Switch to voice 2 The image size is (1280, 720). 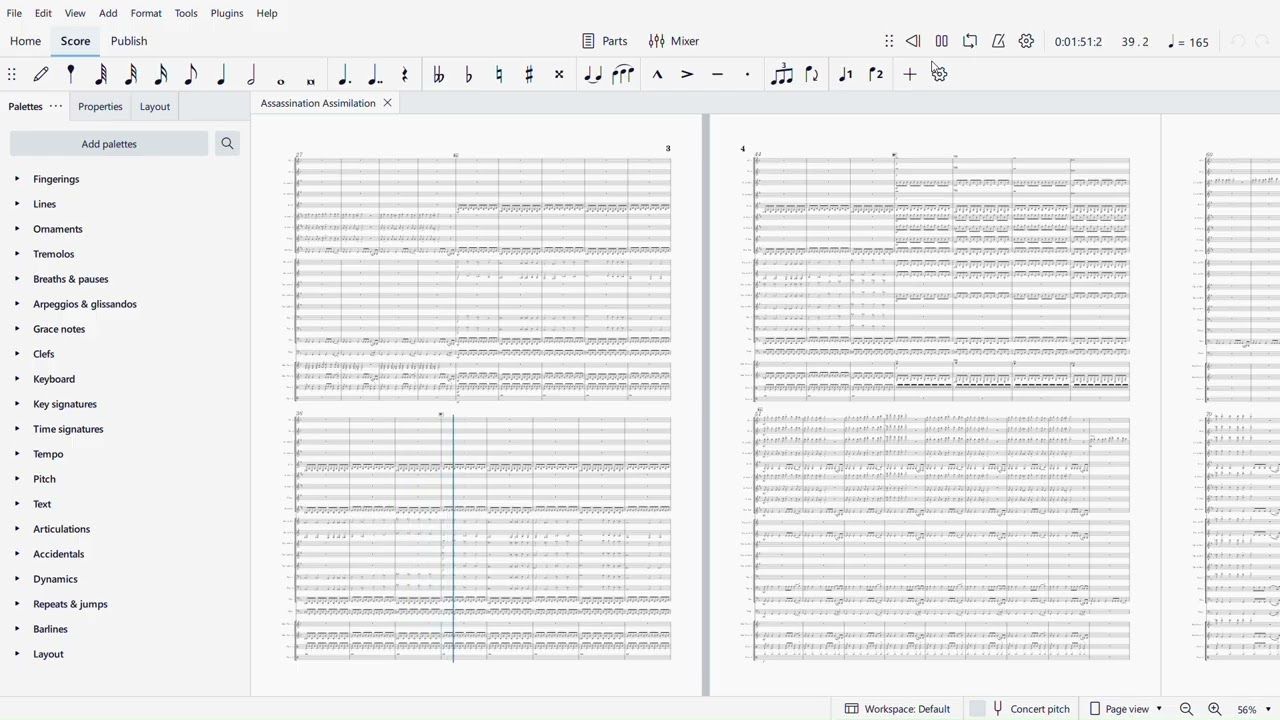coord(876,75)
